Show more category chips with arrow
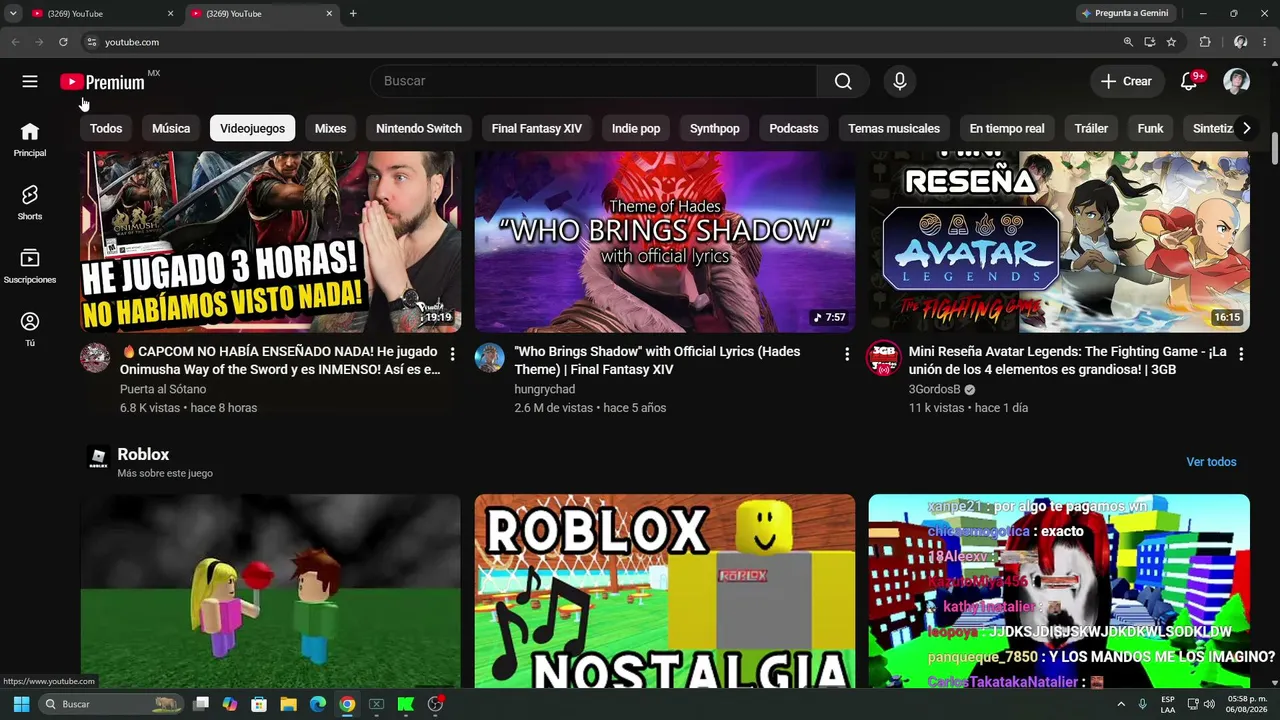Image resolution: width=1280 pixels, height=720 pixels. click(x=1246, y=128)
